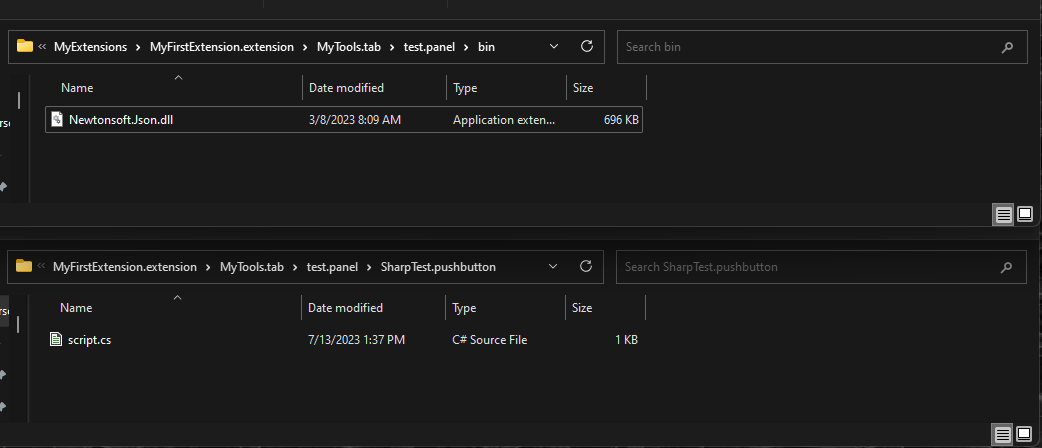The height and width of the screenshot is (448, 1042).
Task: Click the search magnifier in Search bin box
Action: pos(1006,47)
